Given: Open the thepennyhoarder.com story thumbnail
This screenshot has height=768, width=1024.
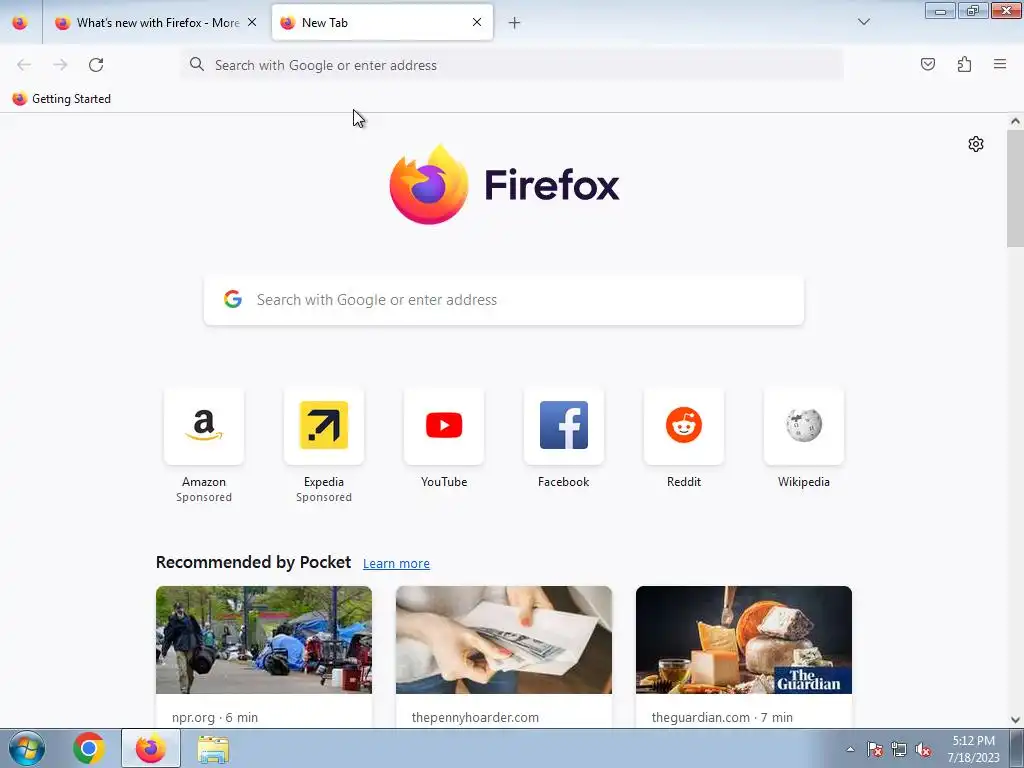Looking at the screenshot, I should coord(504,640).
